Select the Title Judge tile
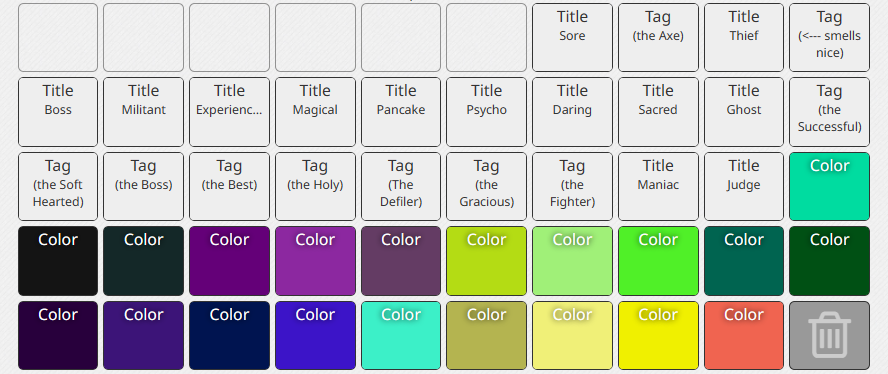The width and height of the screenshot is (888, 374). [744, 186]
